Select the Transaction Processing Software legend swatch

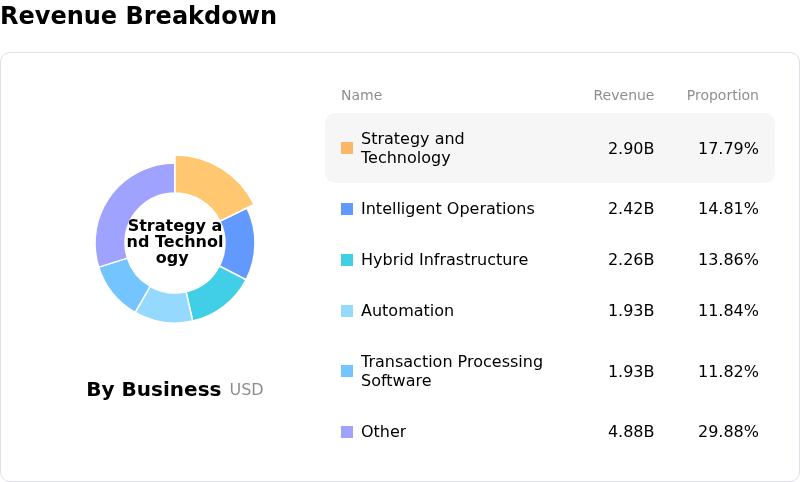click(x=347, y=371)
